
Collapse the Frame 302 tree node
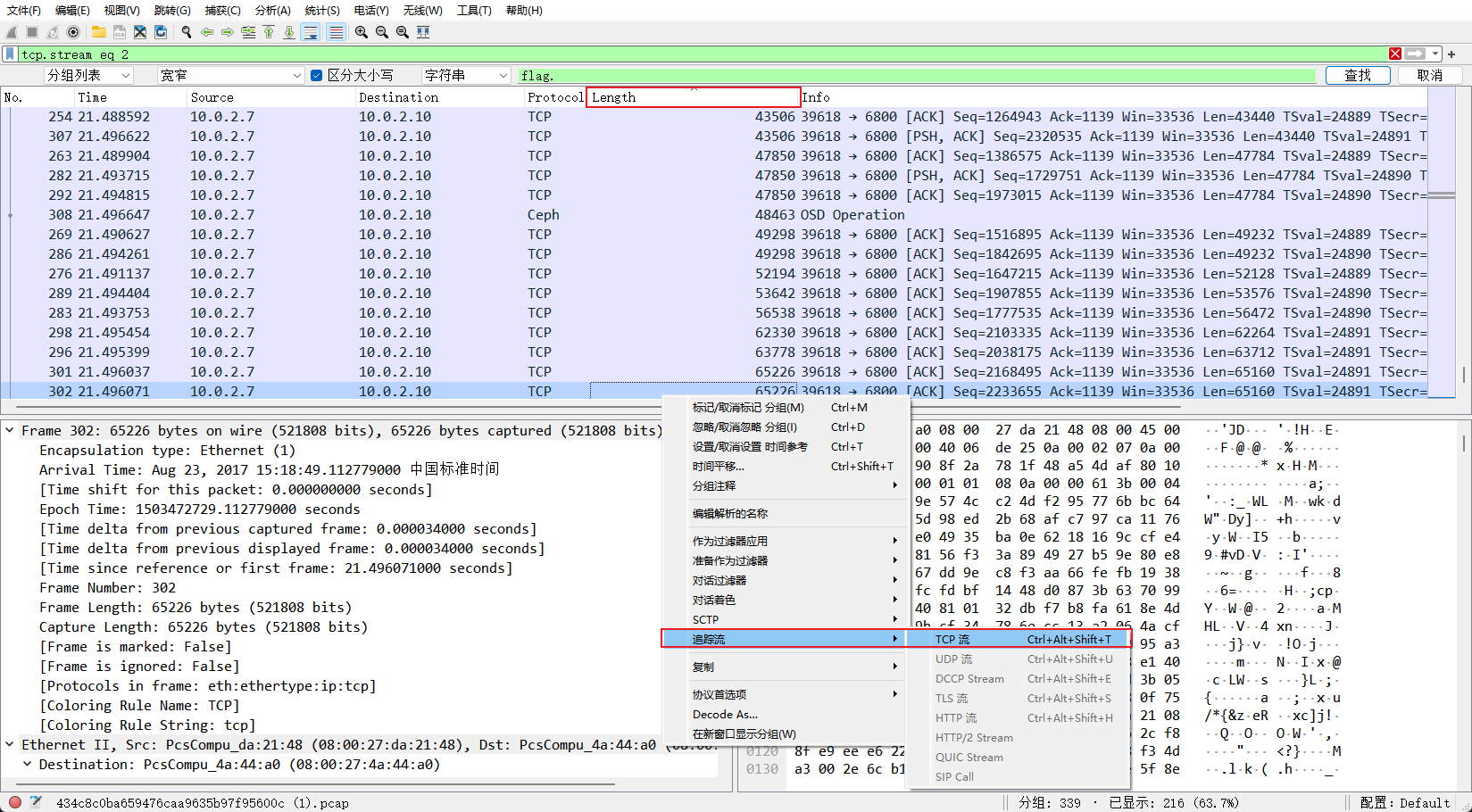pyautogui.click(x=10, y=430)
